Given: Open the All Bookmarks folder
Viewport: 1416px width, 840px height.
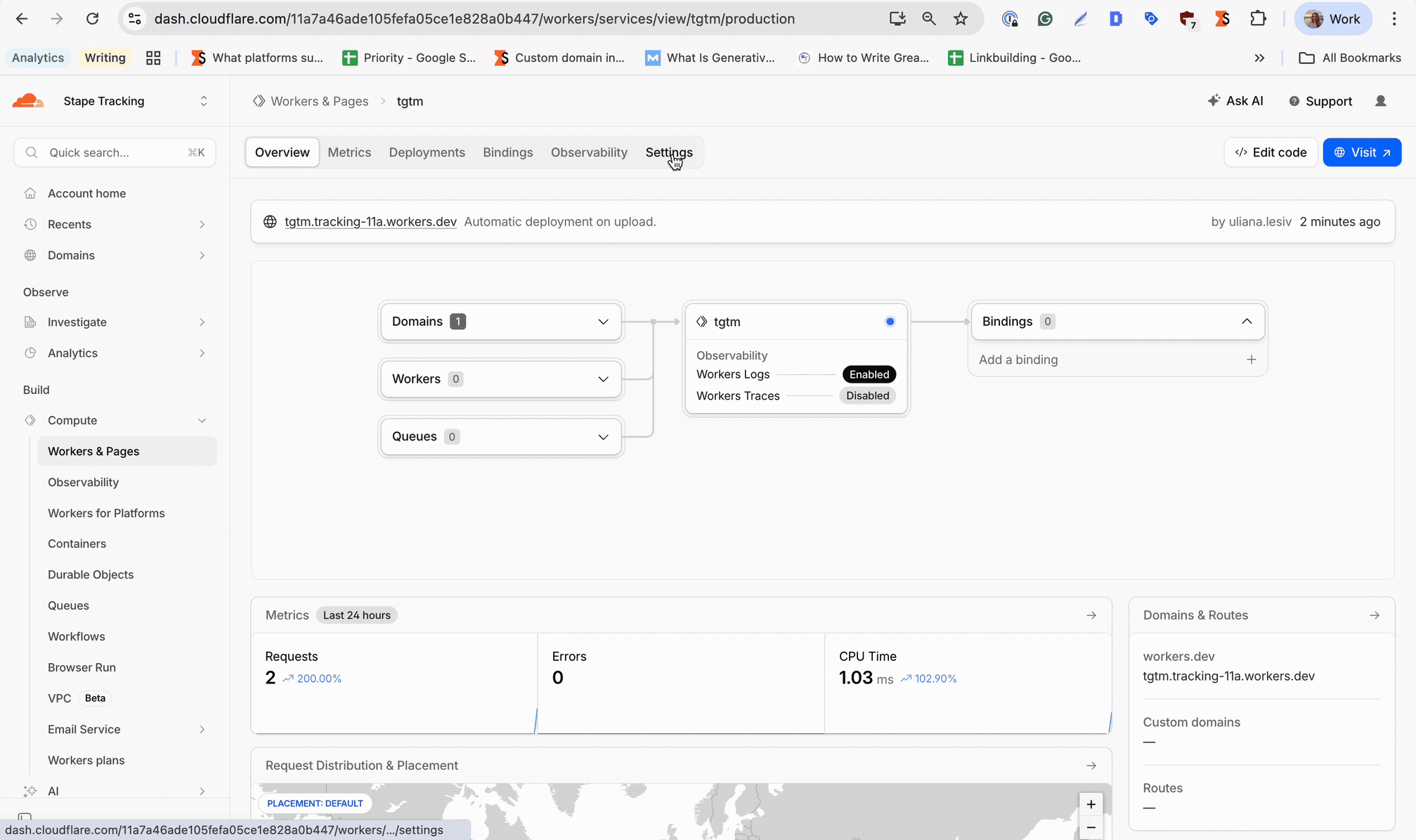Looking at the screenshot, I should click(1350, 58).
